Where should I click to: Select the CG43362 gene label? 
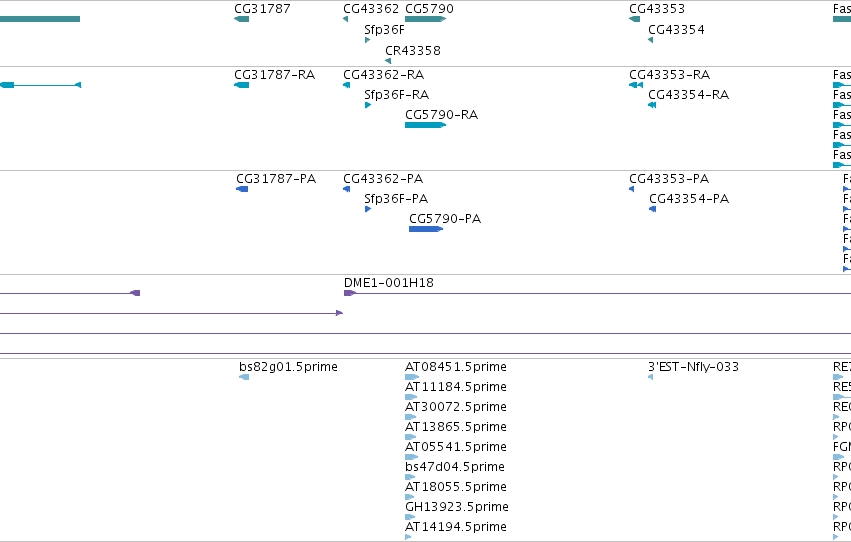(x=371, y=9)
